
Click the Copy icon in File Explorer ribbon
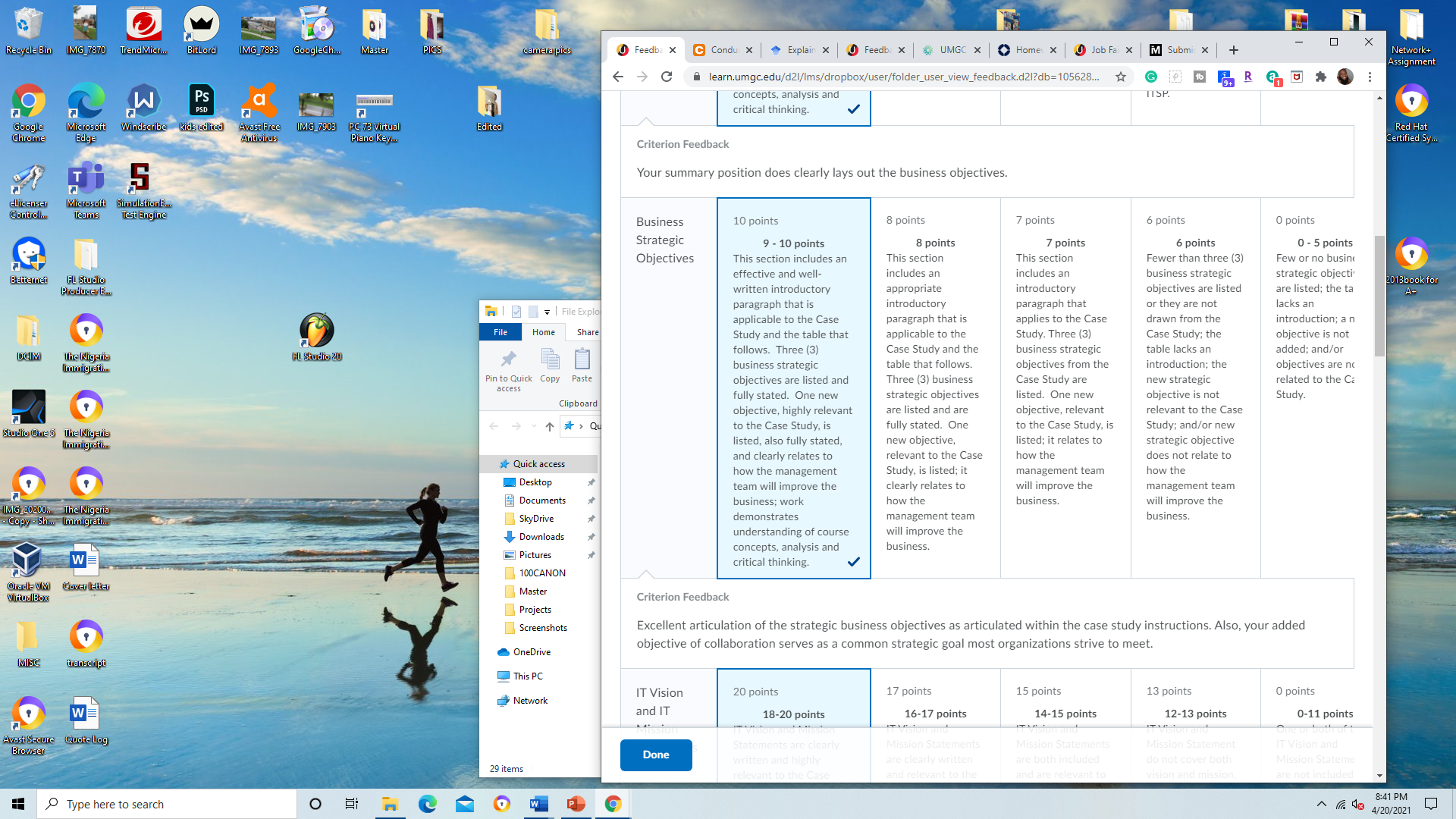coord(550,366)
